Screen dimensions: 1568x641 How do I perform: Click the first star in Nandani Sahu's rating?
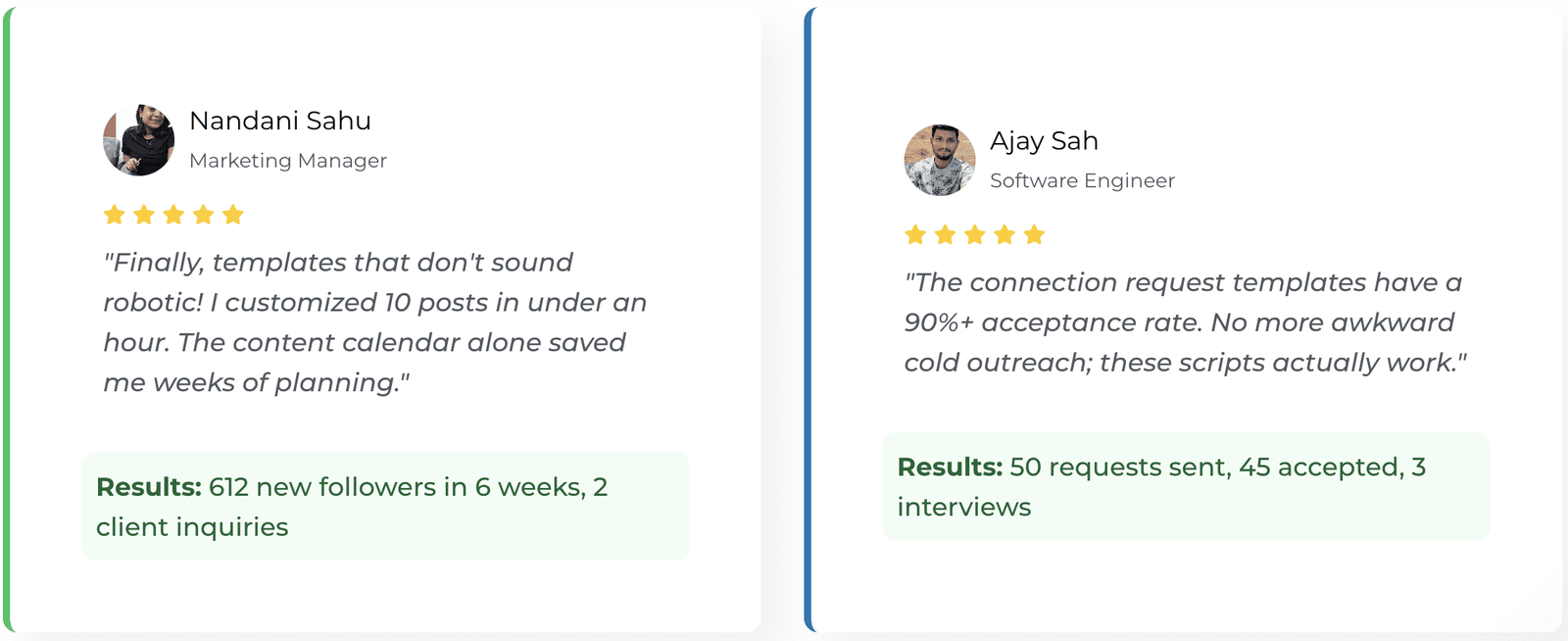pyautogui.click(x=115, y=215)
